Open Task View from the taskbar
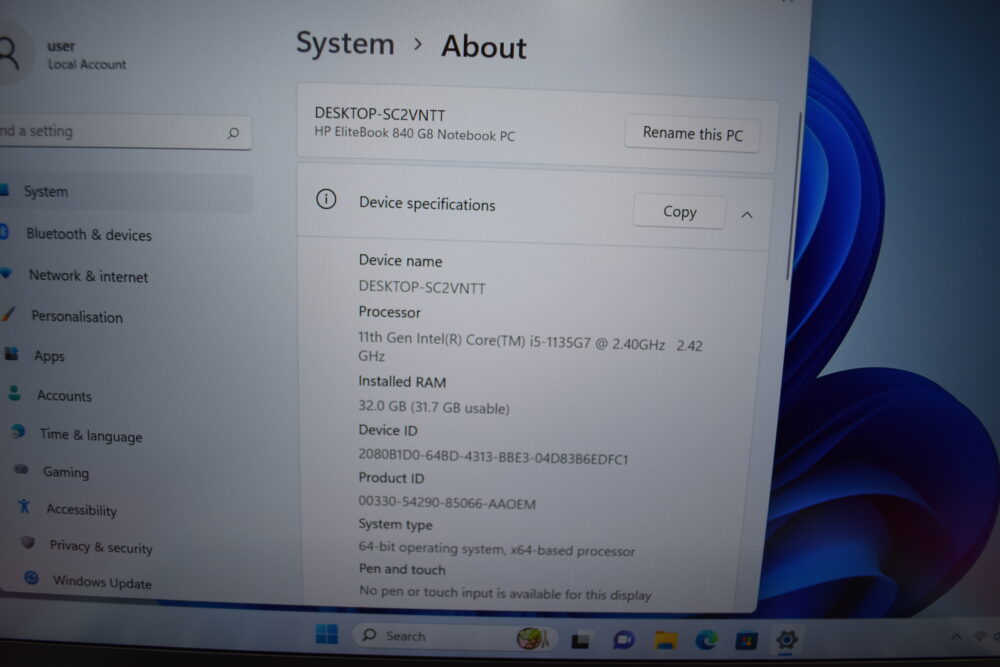The width and height of the screenshot is (1000, 667). tap(580, 640)
